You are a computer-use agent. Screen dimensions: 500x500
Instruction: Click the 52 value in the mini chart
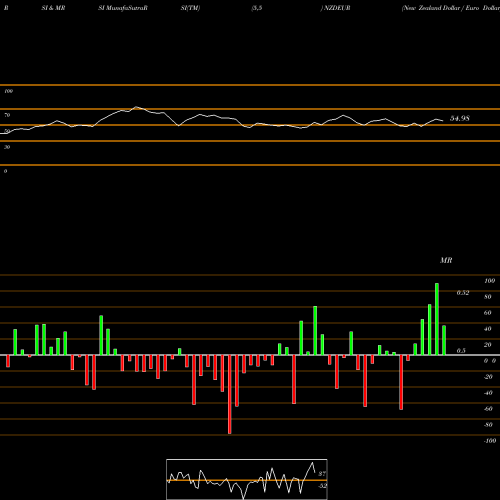pos(322,486)
